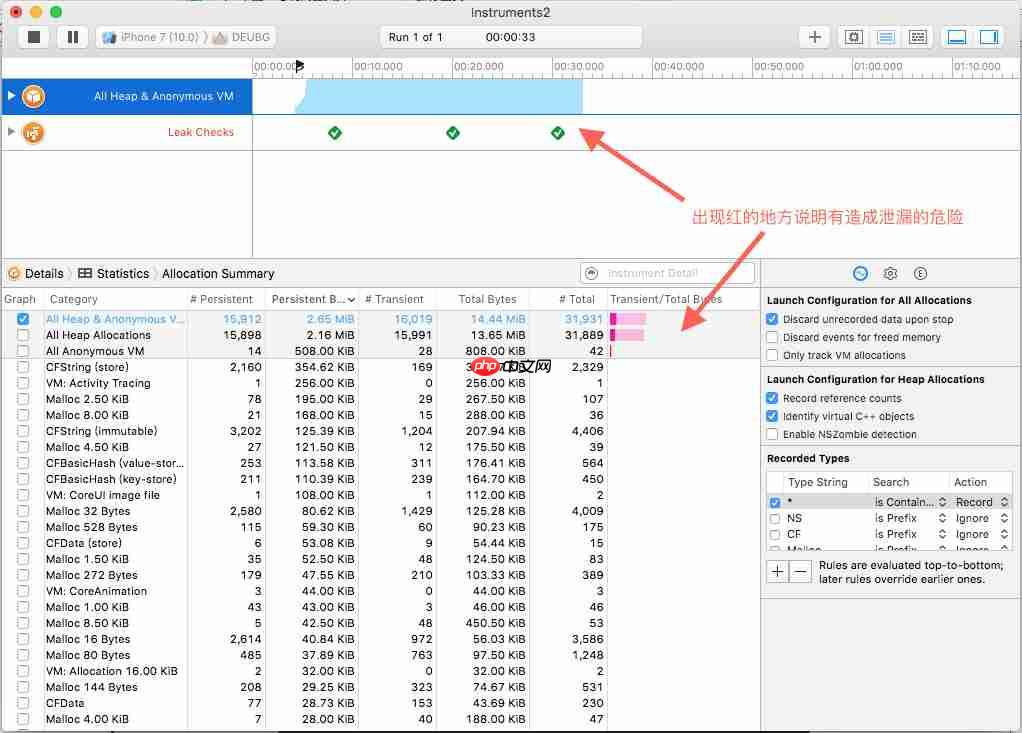Select the Leak Checks instrument icon
This screenshot has height=733, width=1022.
(33, 132)
